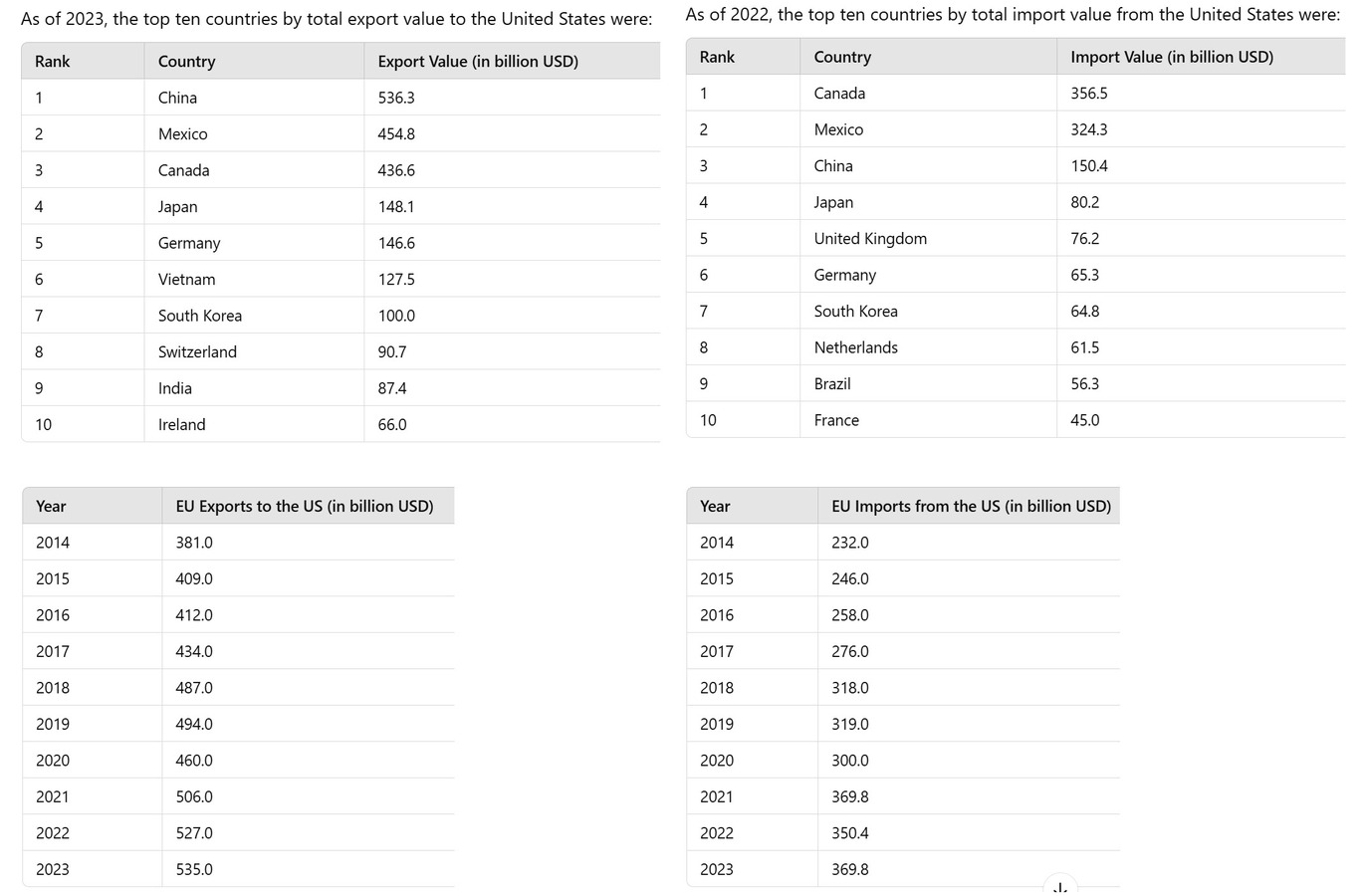The image size is (1364, 896).
Task: Click the EU Imports from the US header
Action: click(x=971, y=507)
